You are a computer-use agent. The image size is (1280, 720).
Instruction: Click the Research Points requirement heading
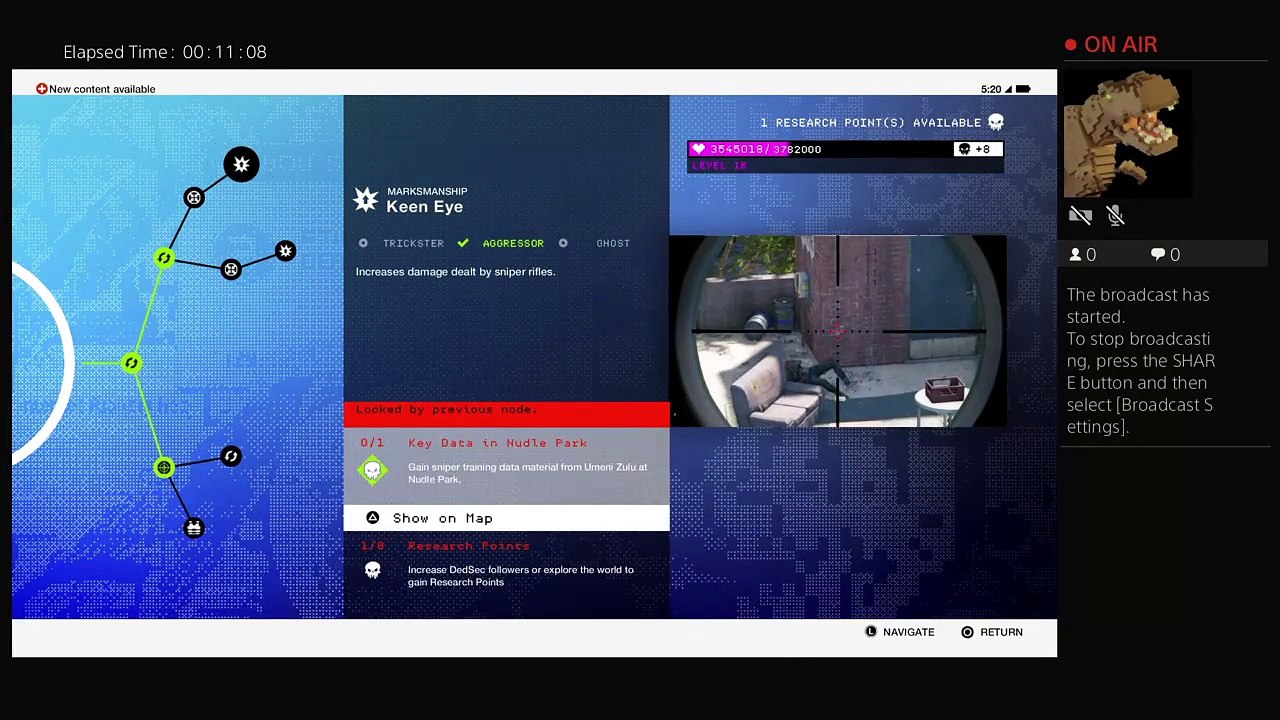point(469,546)
